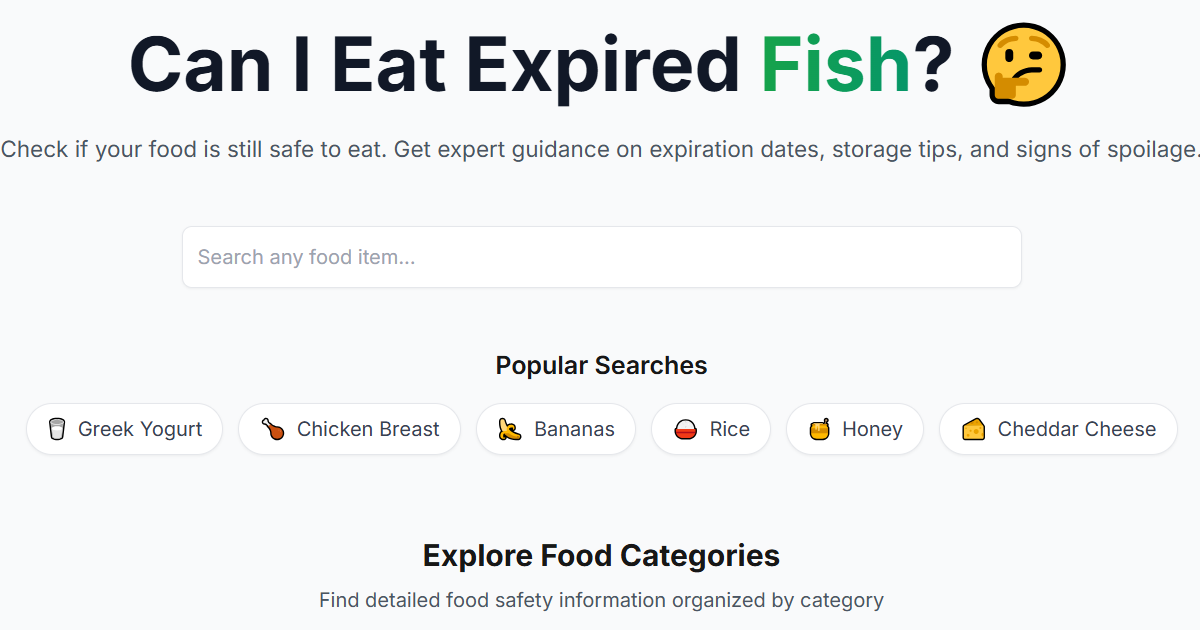
Task: Select the Greek Yogurt popular search
Action: coord(124,428)
